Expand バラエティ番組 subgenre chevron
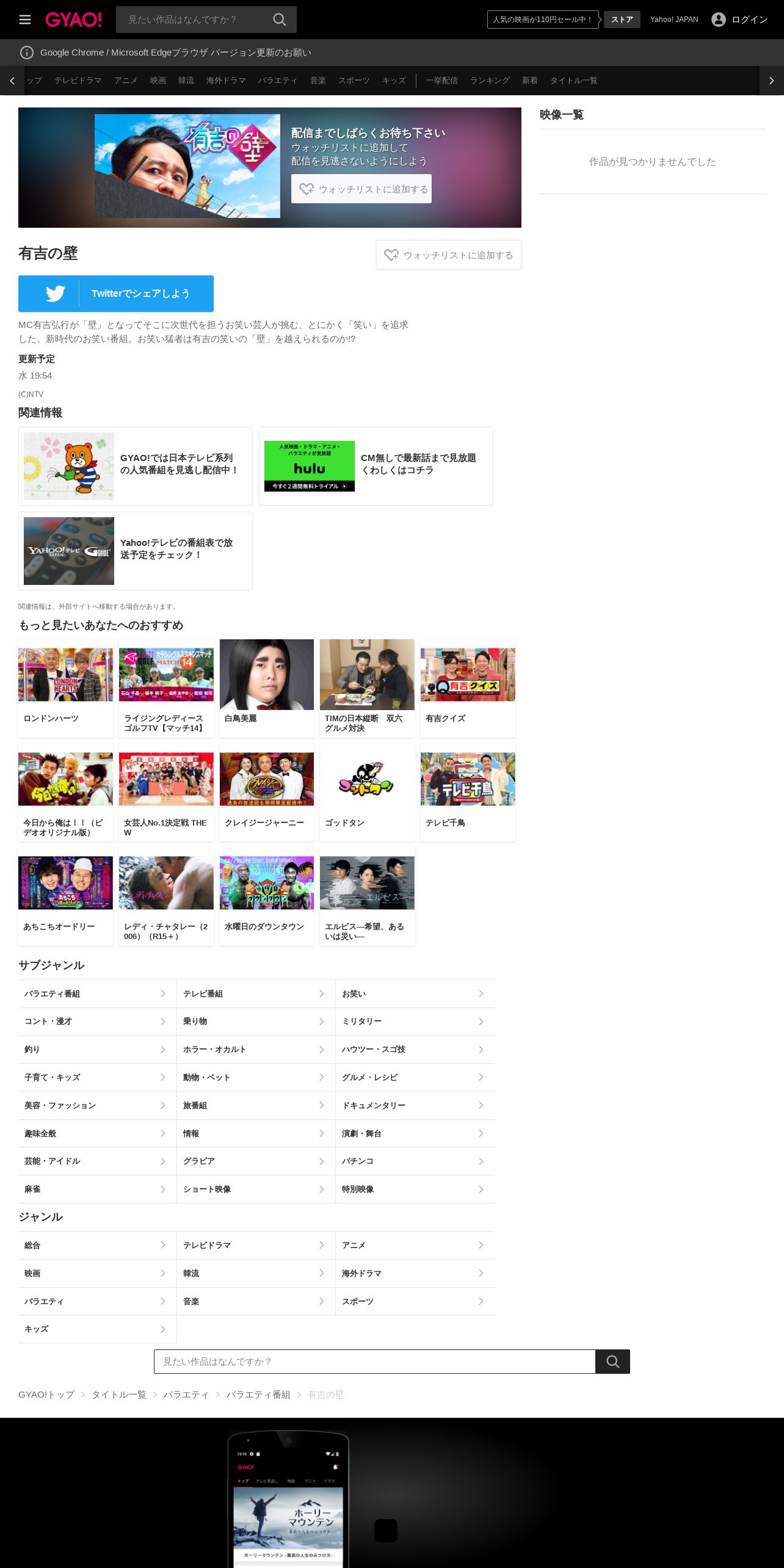 163,993
